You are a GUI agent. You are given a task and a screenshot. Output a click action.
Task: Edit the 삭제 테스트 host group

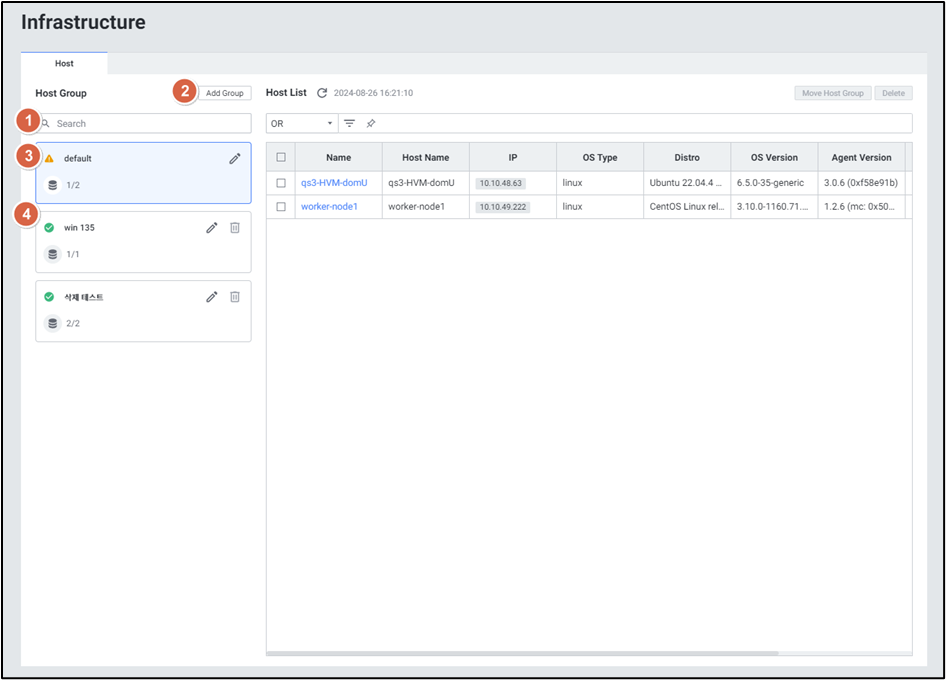pos(212,297)
